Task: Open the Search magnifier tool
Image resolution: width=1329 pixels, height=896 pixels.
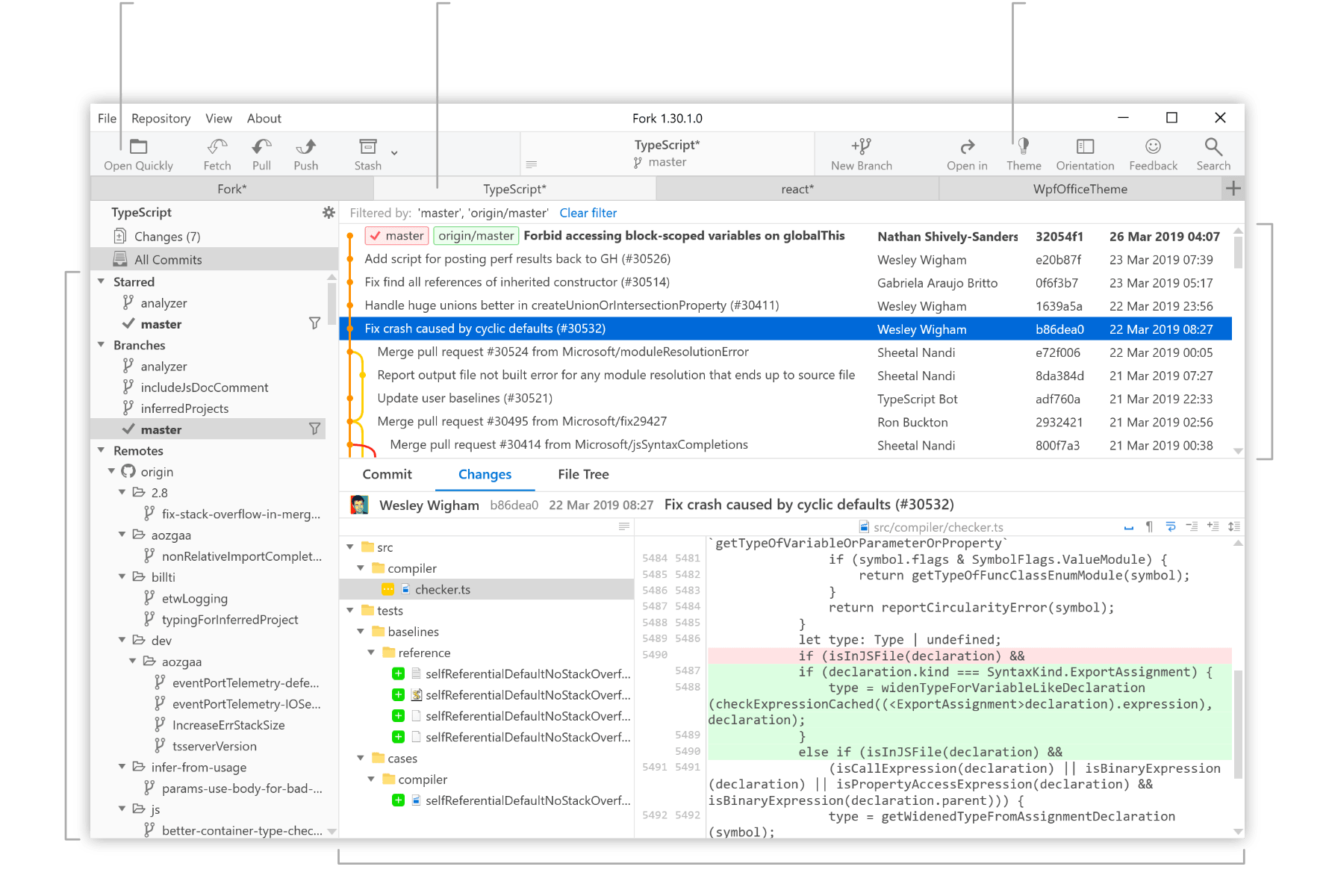Action: [1213, 147]
